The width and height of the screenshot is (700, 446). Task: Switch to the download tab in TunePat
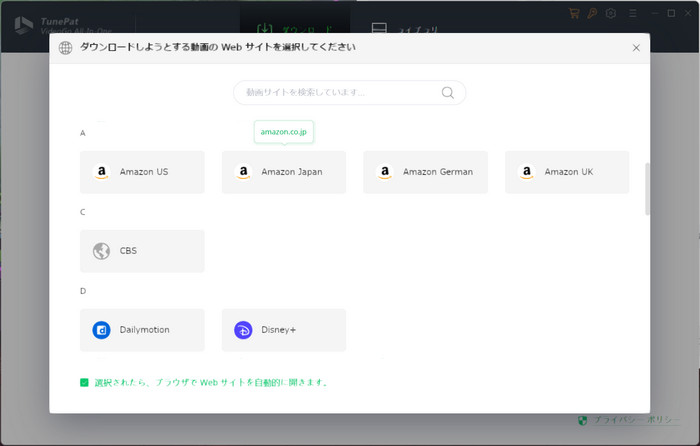[295, 28]
